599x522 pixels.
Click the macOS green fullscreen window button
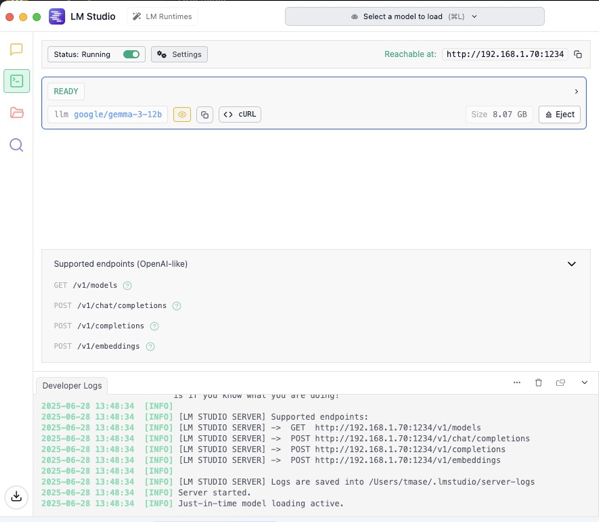[37, 17]
